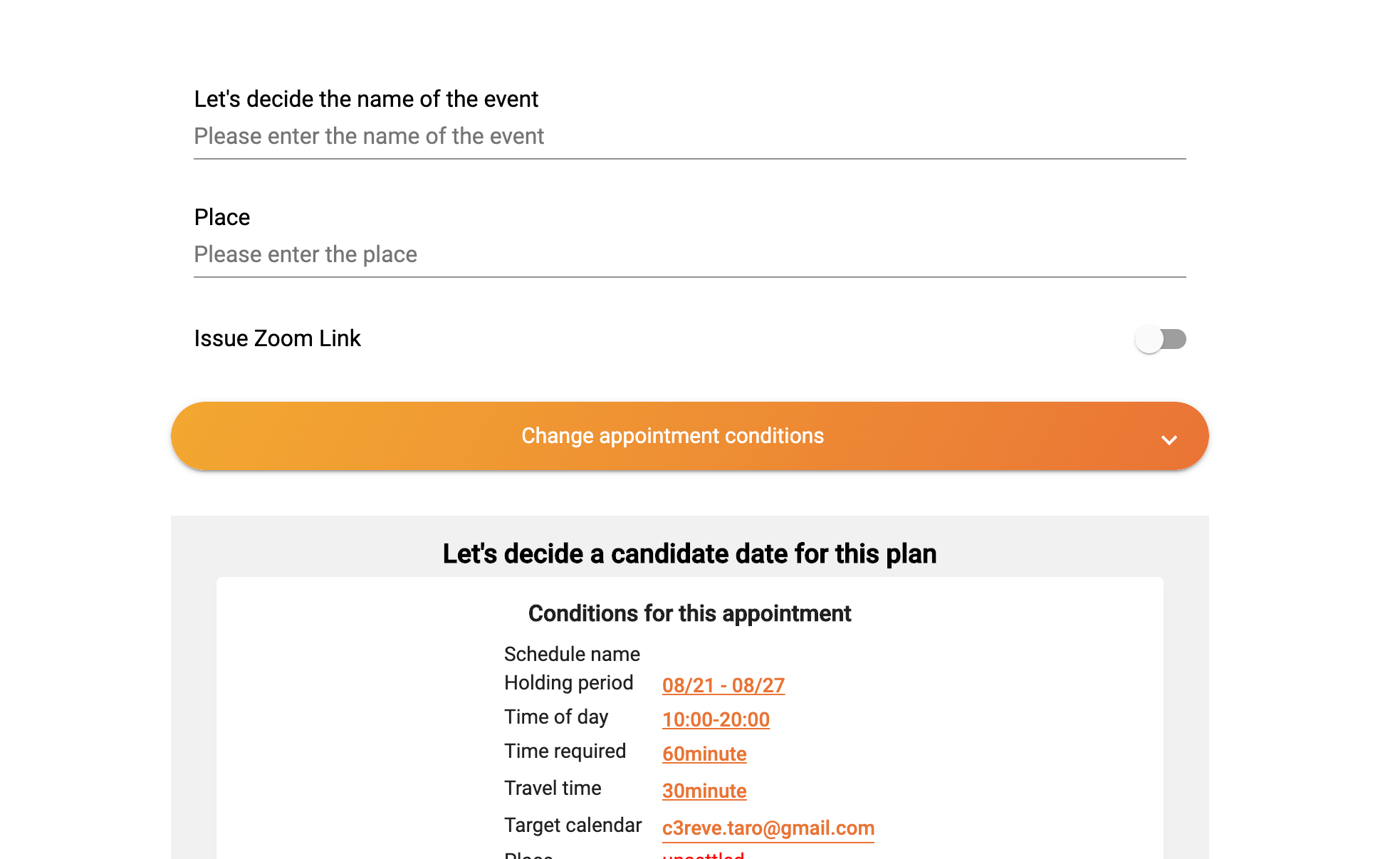Click the 'Place' label above the input
1400x859 pixels.
pyautogui.click(x=222, y=217)
